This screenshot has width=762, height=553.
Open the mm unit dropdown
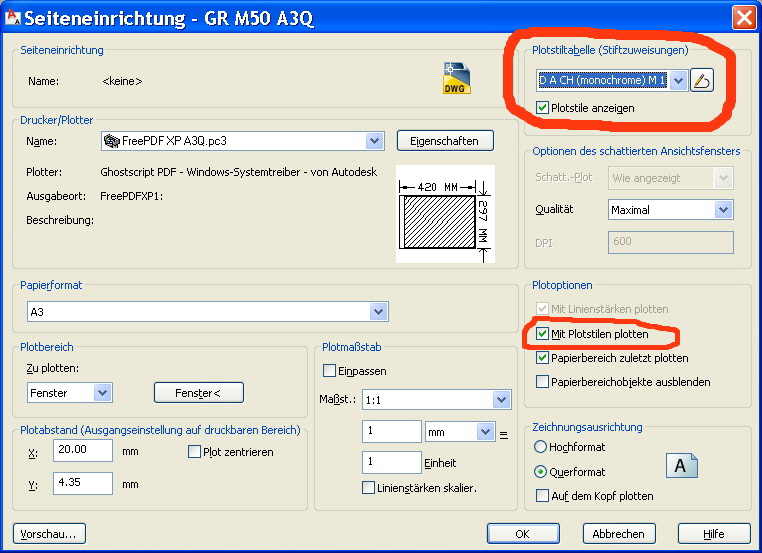[485, 432]
